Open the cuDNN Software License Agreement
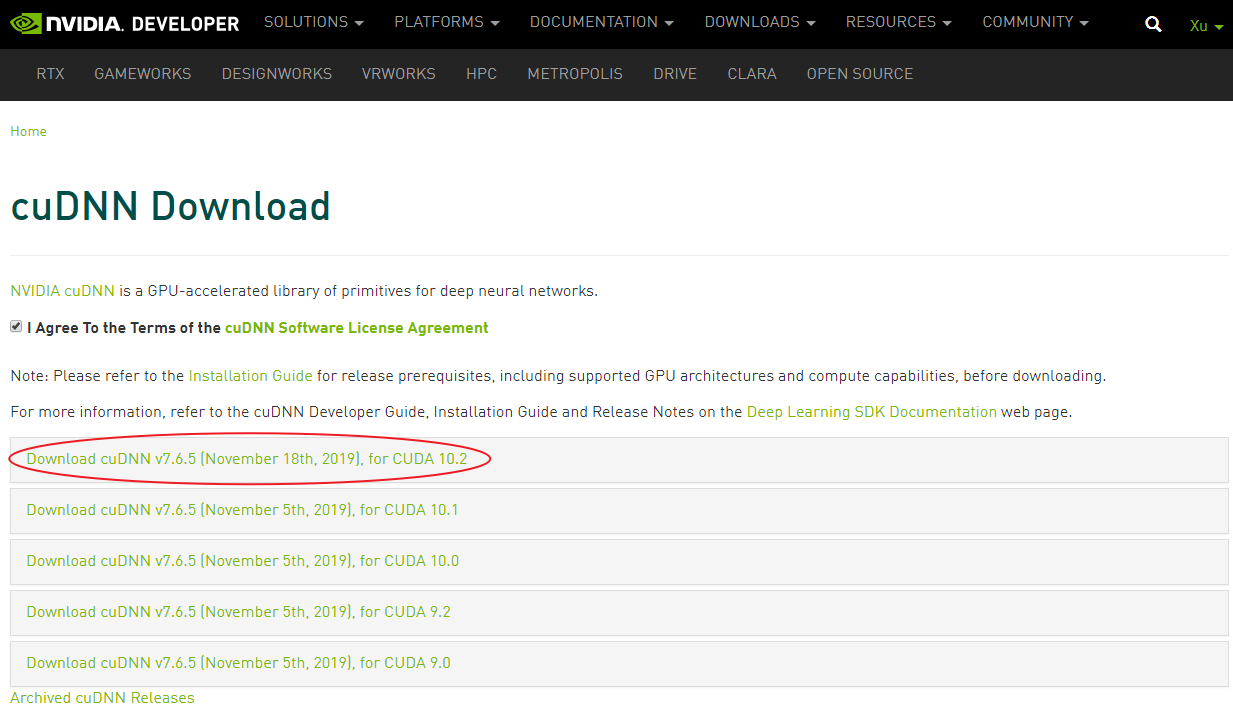This screenshot has width=1233, height=718. 357,328
